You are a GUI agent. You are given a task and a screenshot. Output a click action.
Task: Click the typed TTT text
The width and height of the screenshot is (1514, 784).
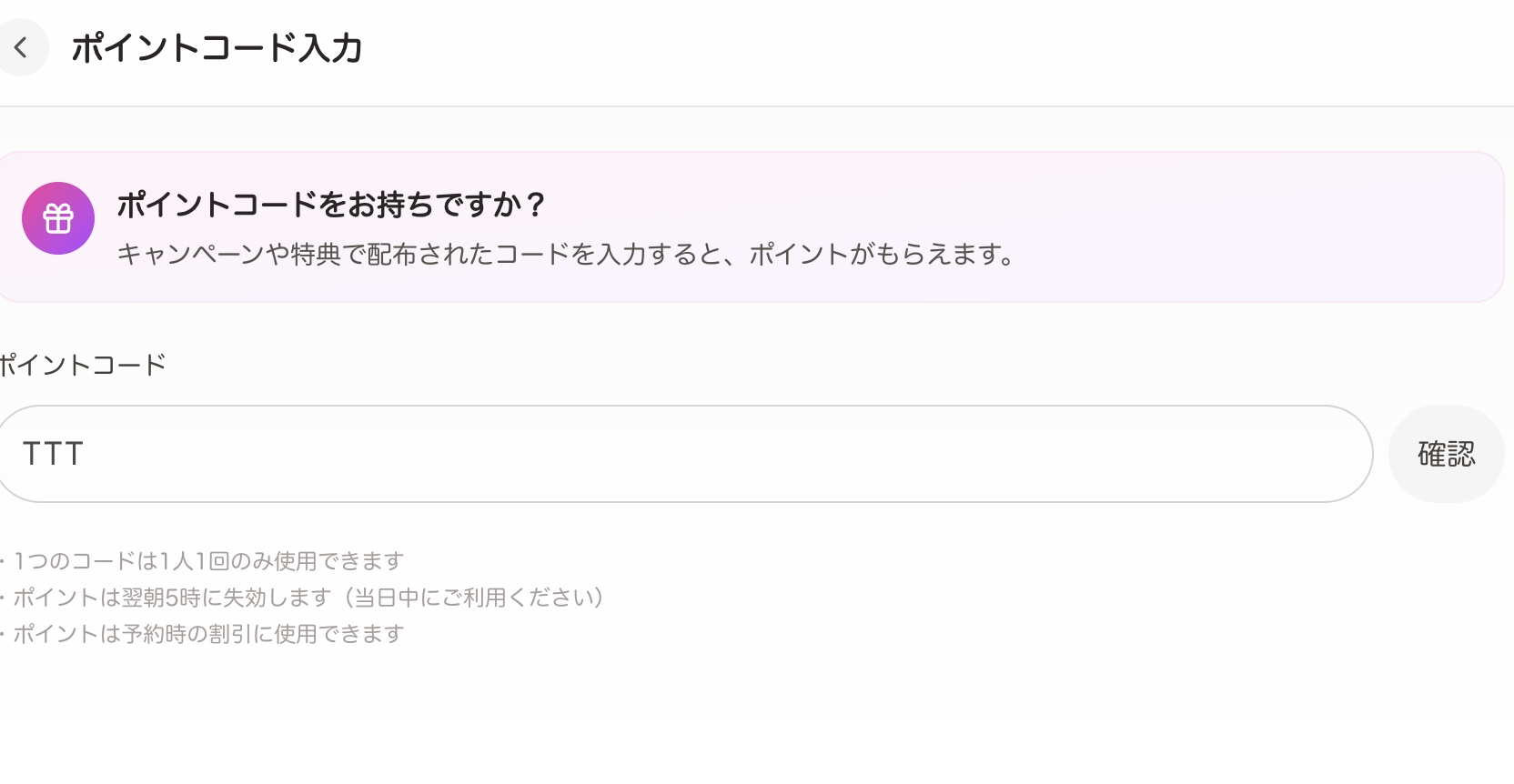click(53, 454)
